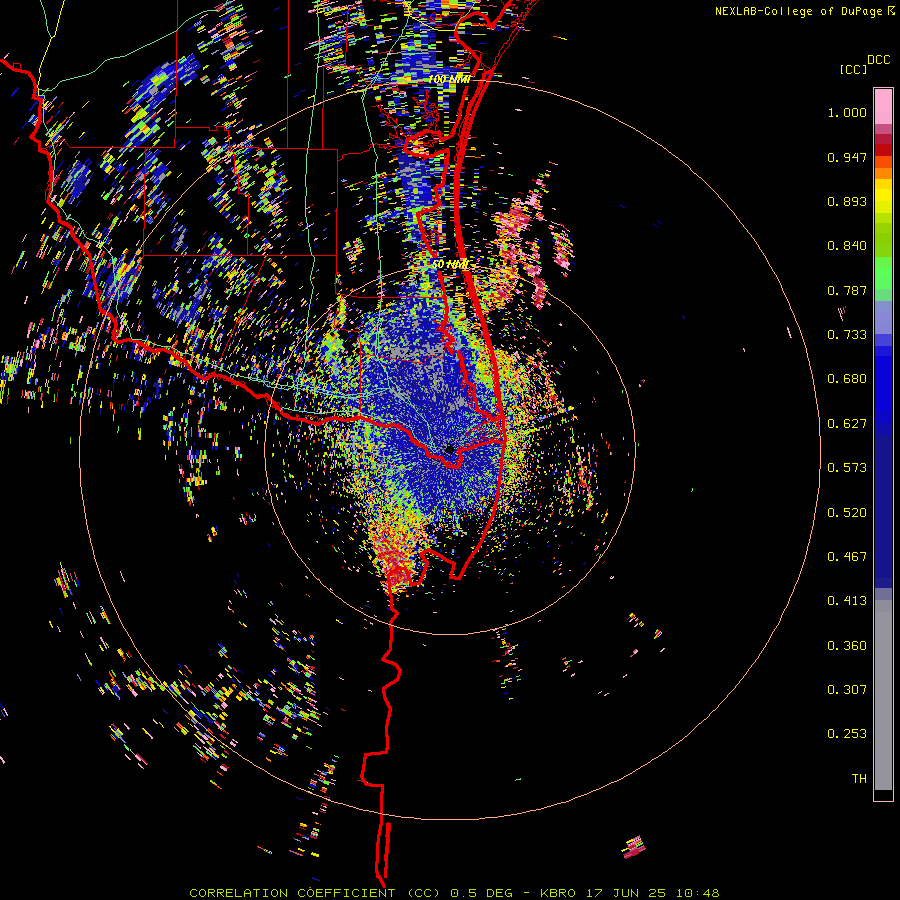
Task: Click the 50 NMI range ring label
Action: [451, 265]
